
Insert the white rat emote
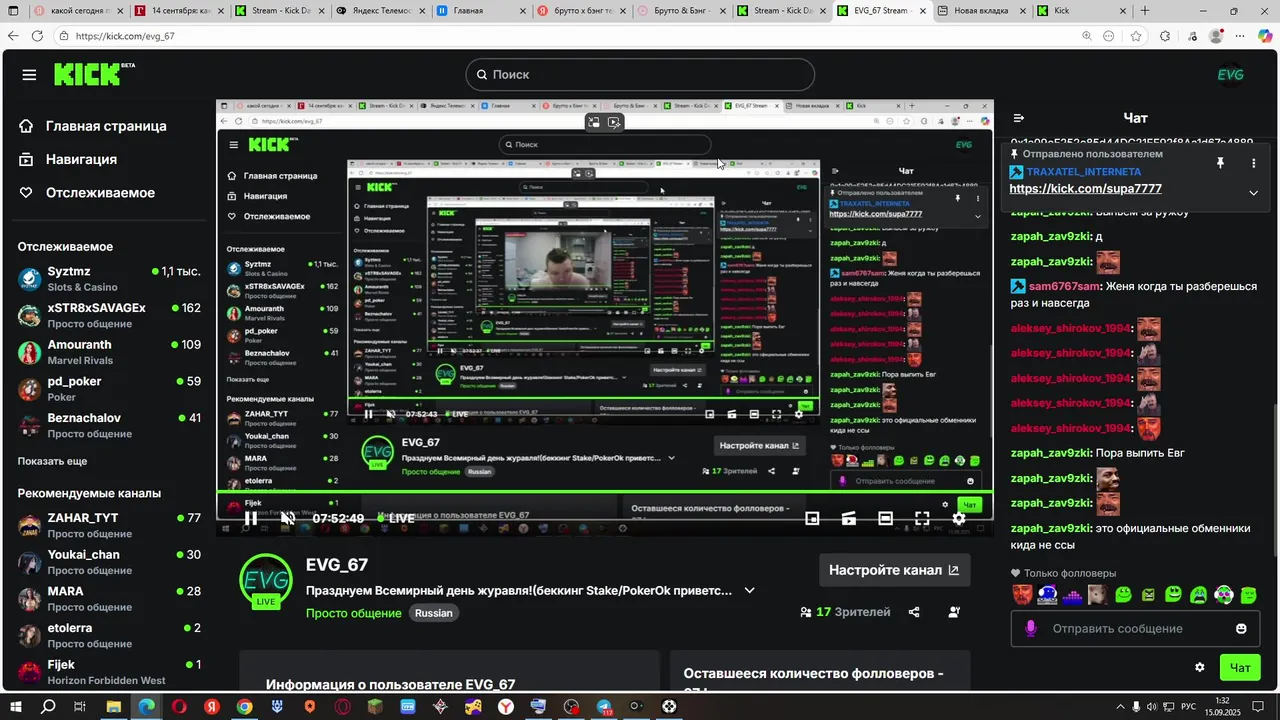[x=1098, y=595]
